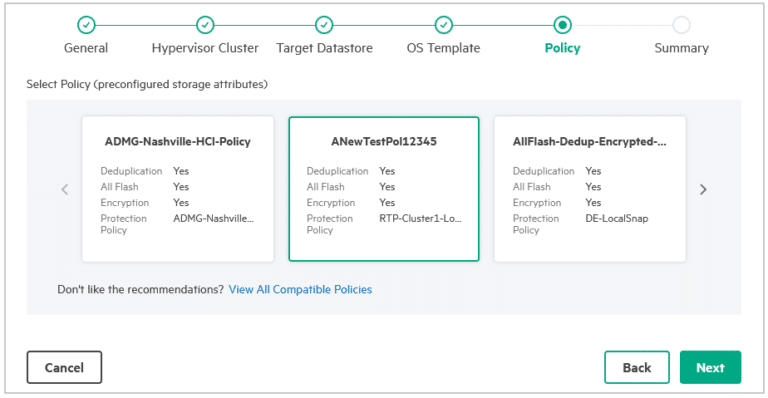Go to the Summary step label
The height and width of the screenshot is (398, 768).
click(x=681, y=48)
